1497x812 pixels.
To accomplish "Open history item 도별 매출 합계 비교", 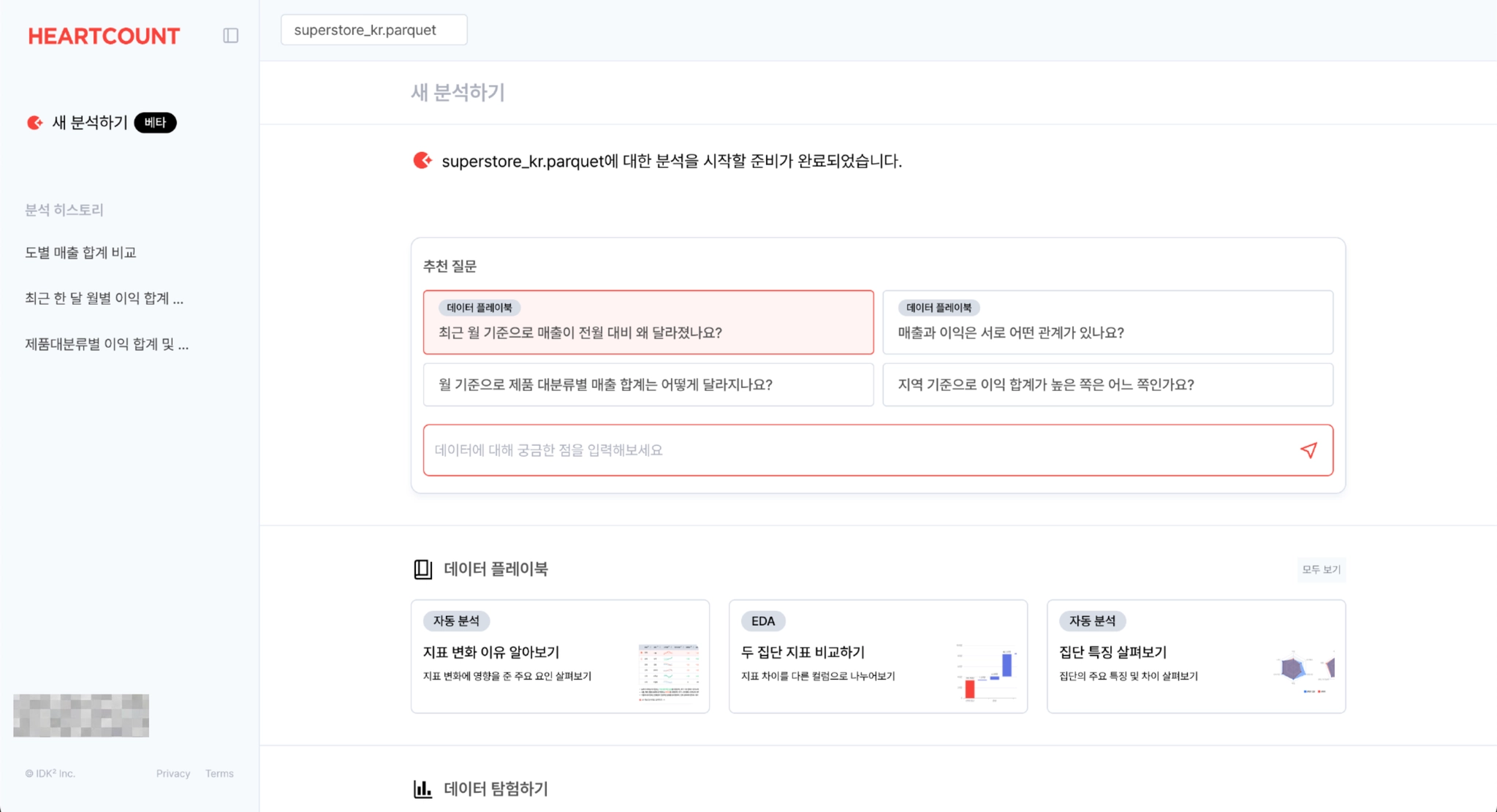I will 80,252.
